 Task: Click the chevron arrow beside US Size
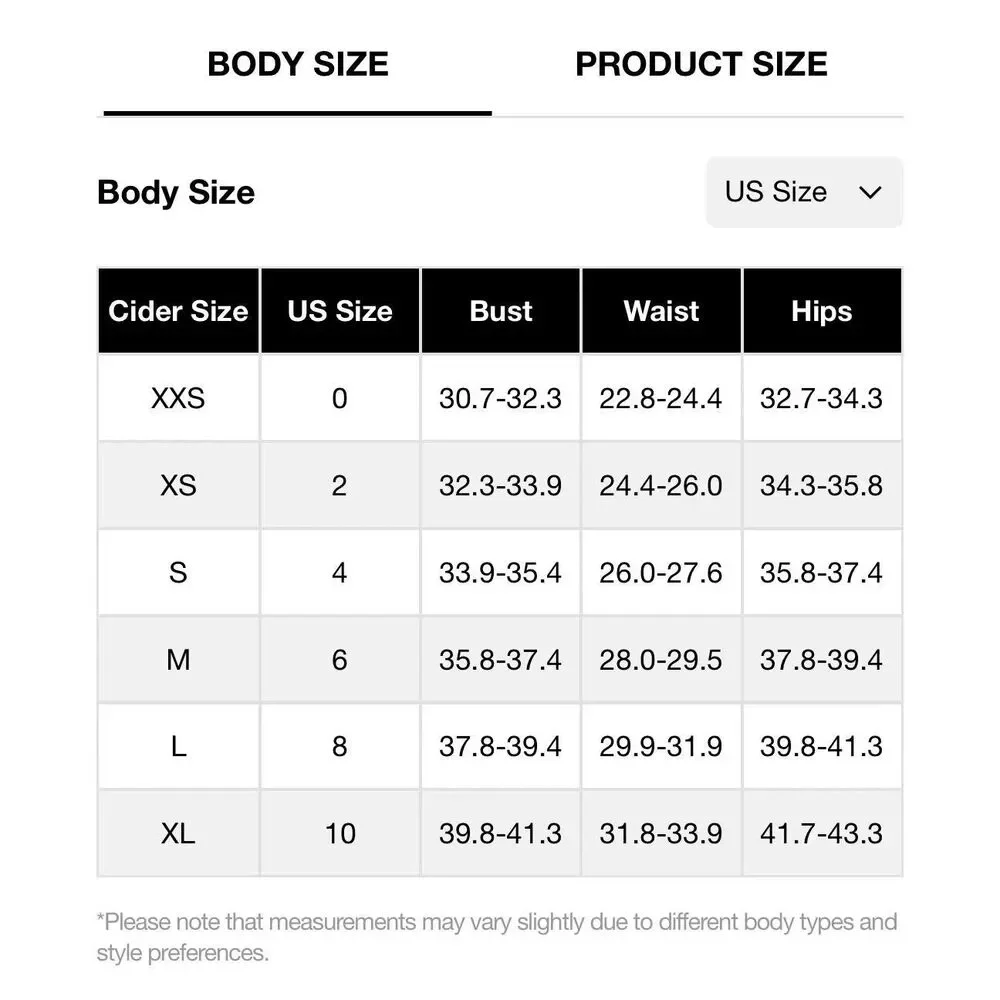870,192
